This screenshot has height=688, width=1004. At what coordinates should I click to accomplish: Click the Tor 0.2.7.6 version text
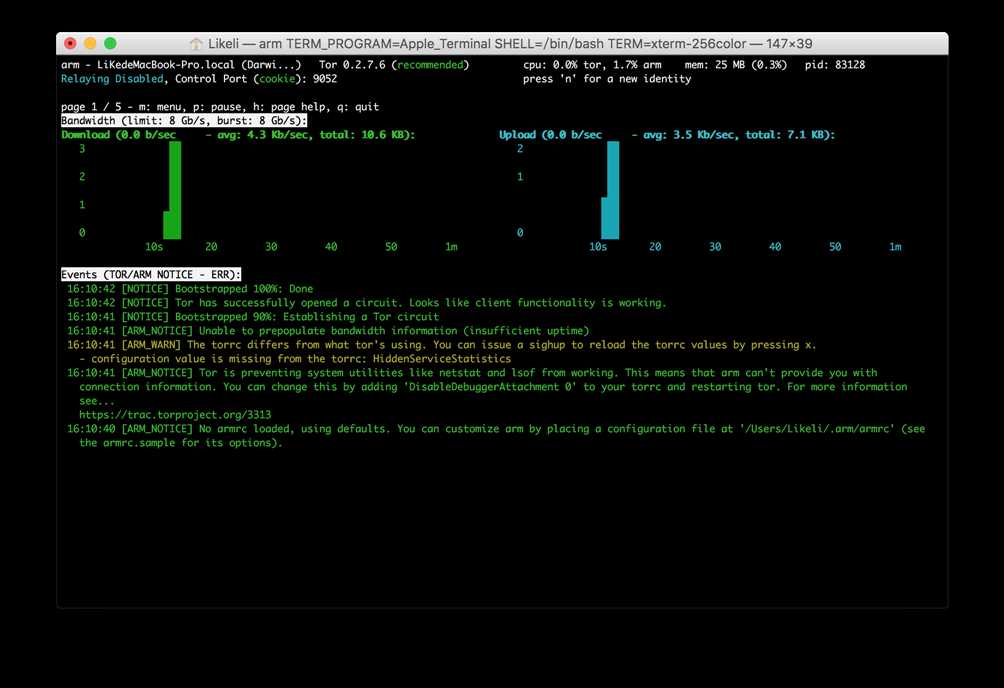(352, 65)
